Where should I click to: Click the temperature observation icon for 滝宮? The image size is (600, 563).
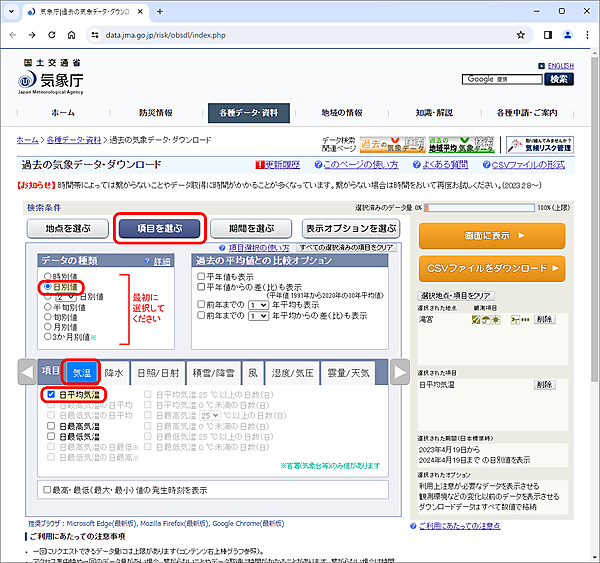tap(476, 320)
